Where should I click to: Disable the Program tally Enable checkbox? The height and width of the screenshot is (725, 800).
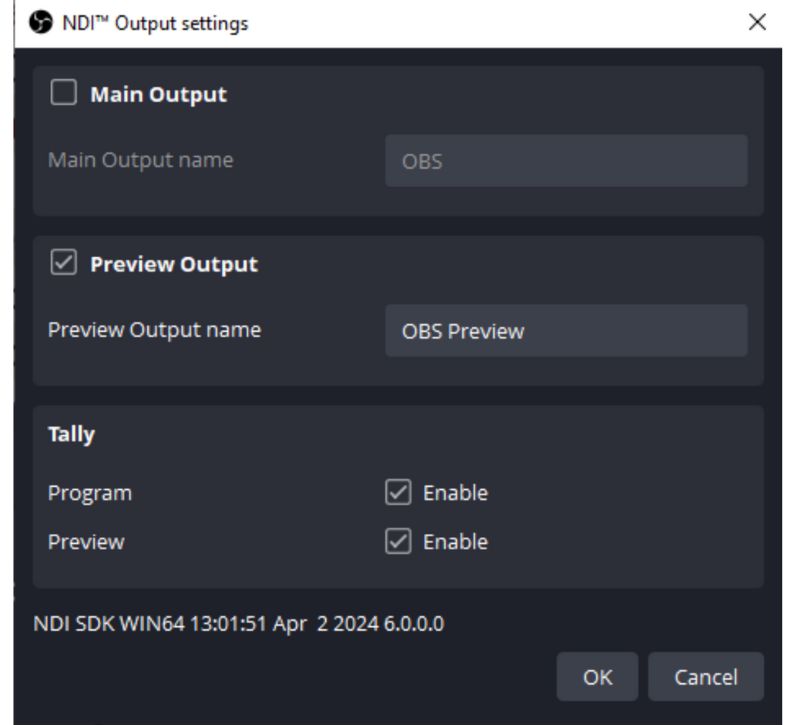pyautogui.click(x=398, y=492)
